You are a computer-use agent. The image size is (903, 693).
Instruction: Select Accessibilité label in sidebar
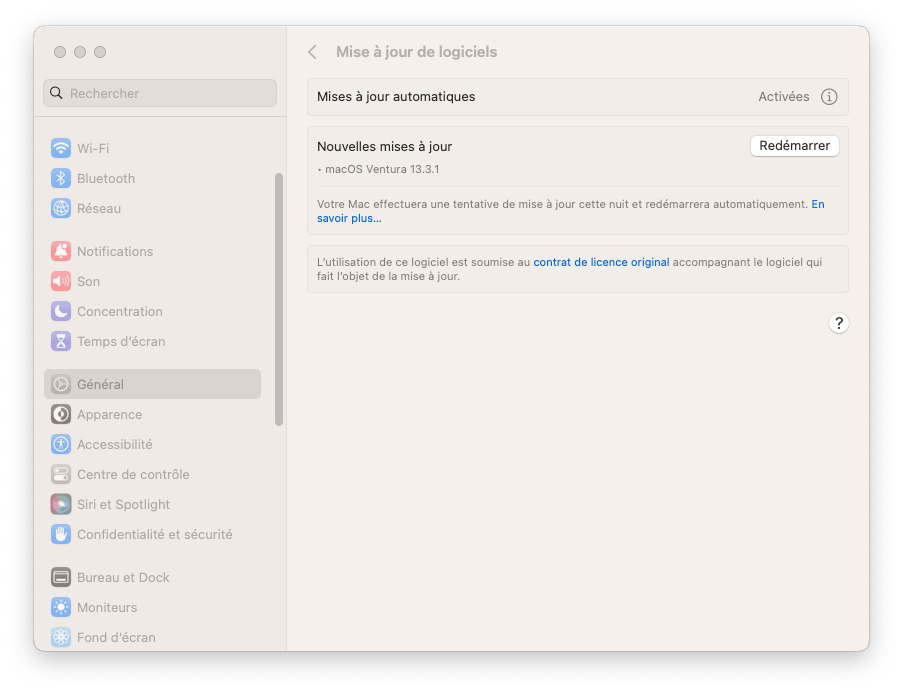click(115, 444)
